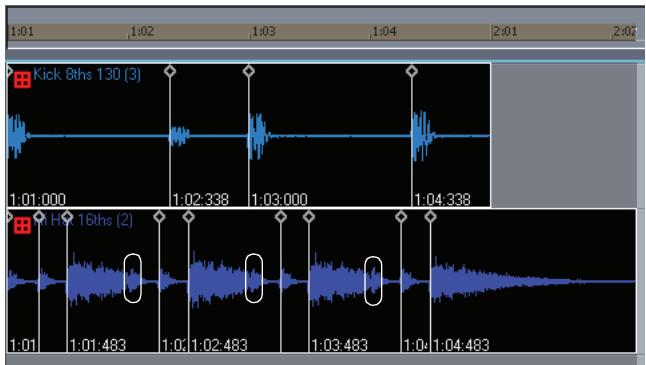Select the Hi Hat slice marker above 1:04:483
The width and height of the screenshot is (646, 365).
430,216
